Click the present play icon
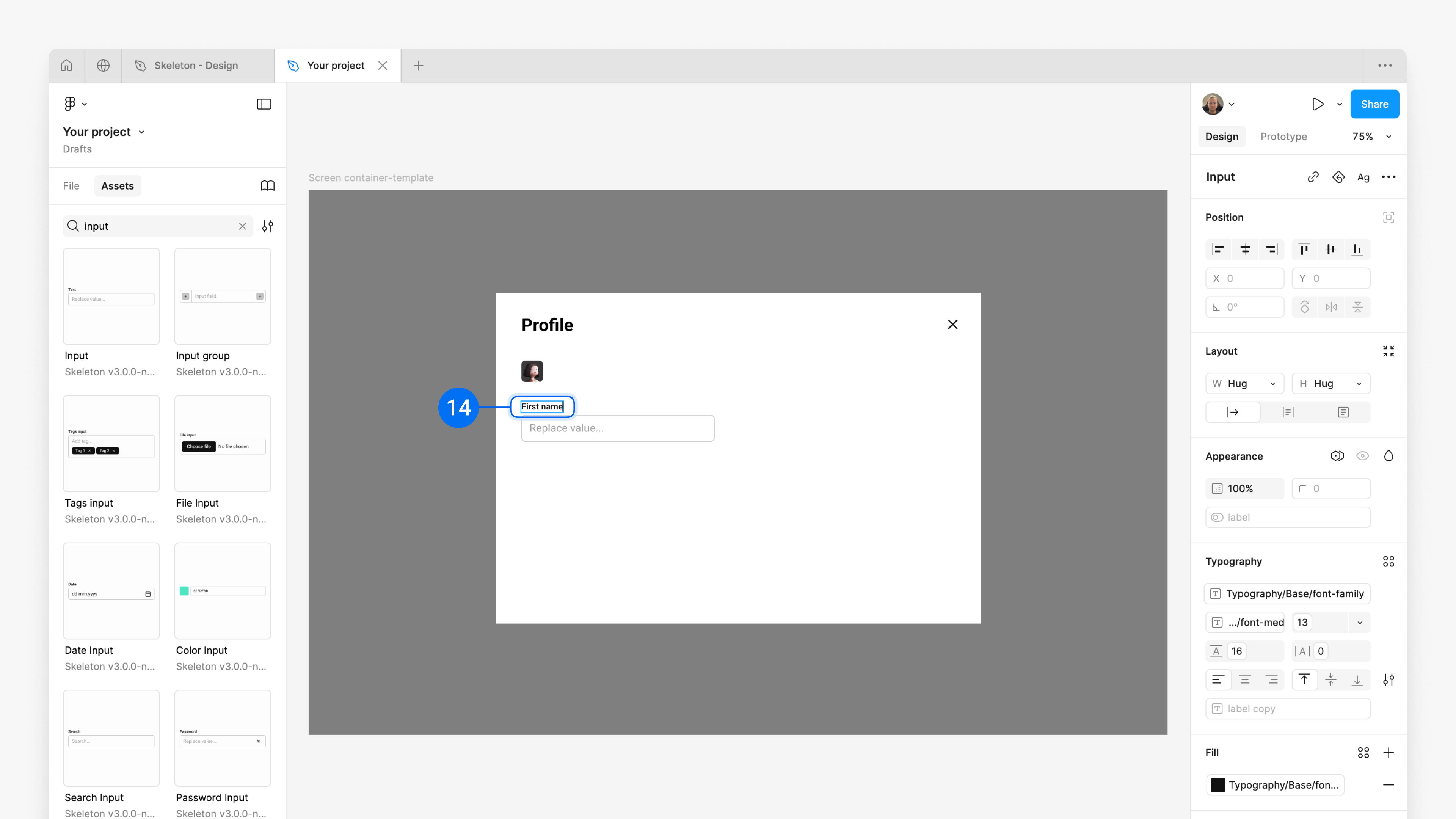Image resolution: width=1456 pixels, height=819 pixels. click(x=1318, y=104)
